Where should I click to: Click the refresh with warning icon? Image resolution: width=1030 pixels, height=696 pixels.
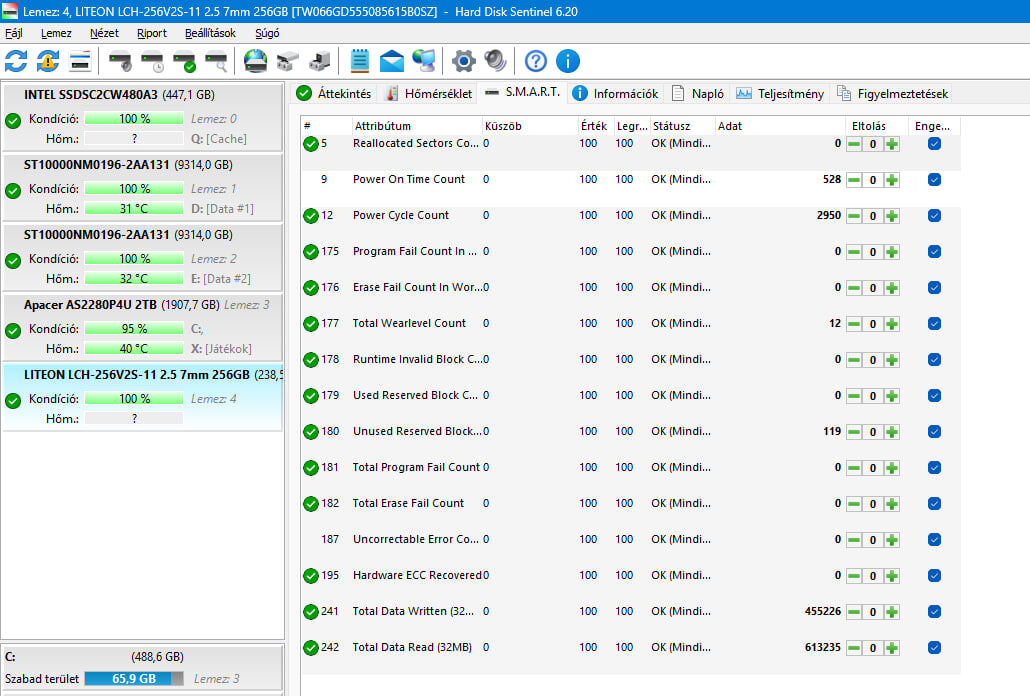(47, 62)
